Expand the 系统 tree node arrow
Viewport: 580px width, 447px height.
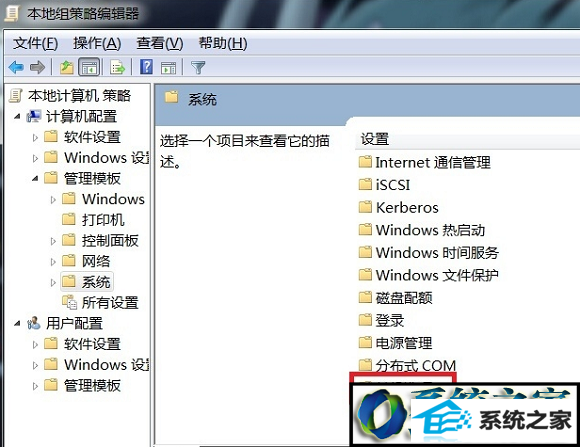(x=53, y=283)
